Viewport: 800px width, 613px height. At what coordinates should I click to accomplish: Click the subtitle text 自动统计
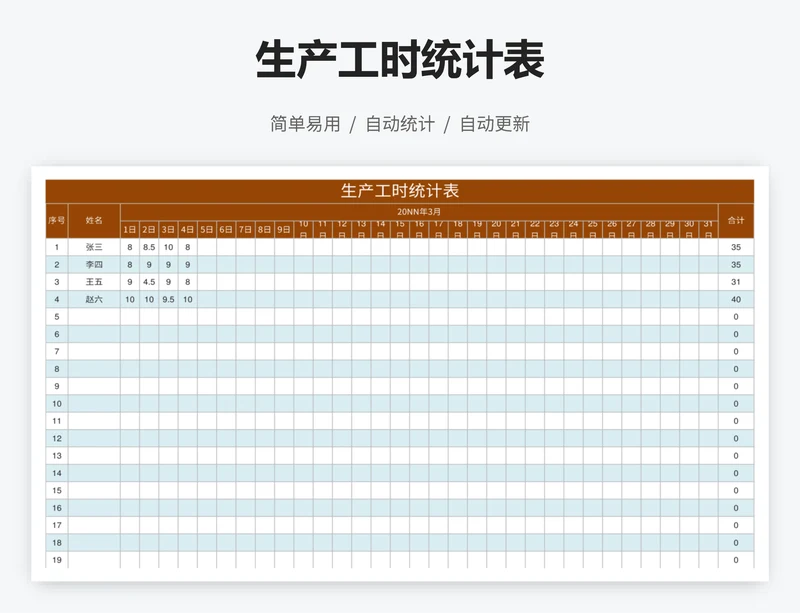pos(400,124)
